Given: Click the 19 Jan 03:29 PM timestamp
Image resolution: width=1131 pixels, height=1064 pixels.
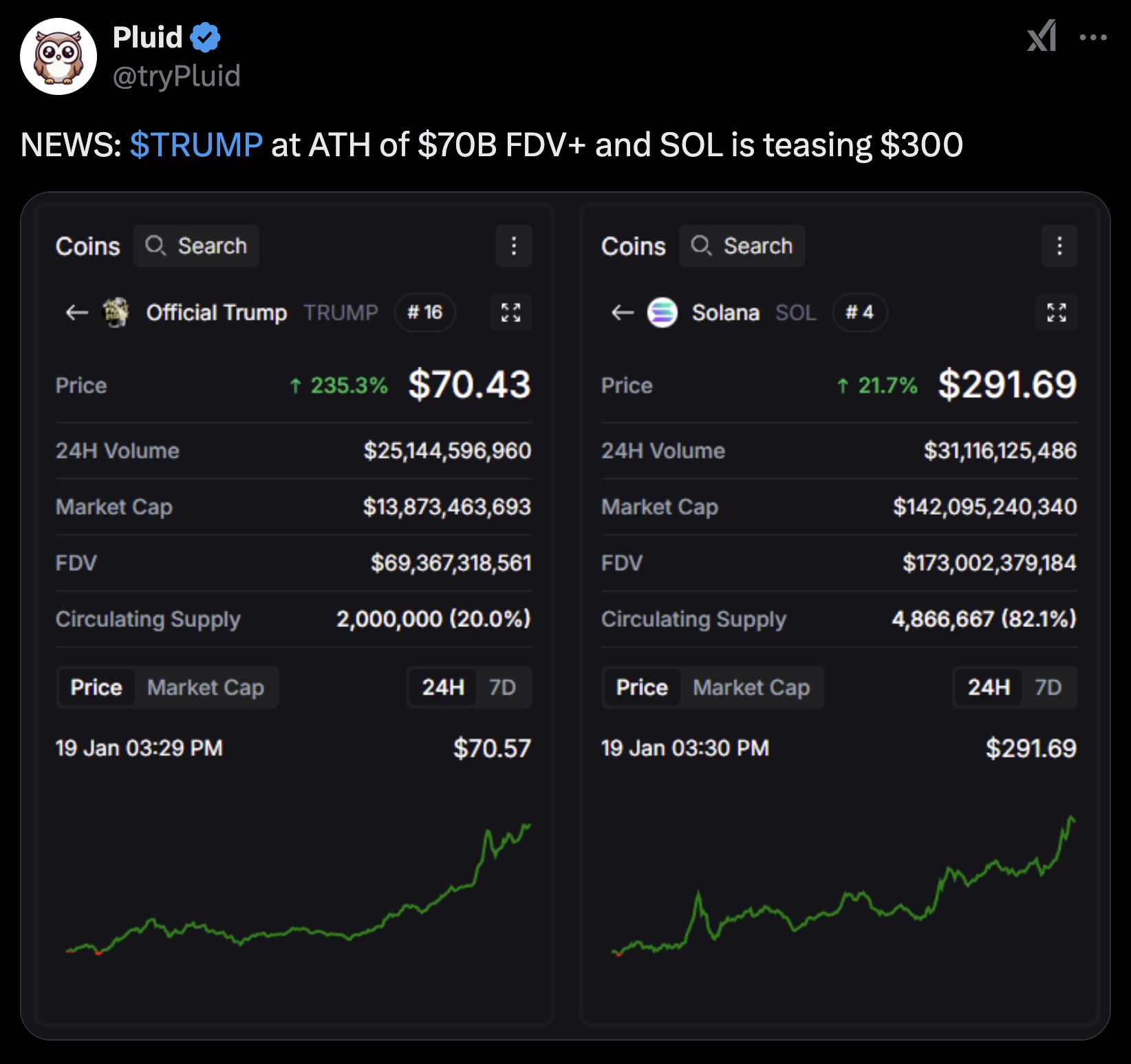Looking at the screenshot, I should [139, 748].
